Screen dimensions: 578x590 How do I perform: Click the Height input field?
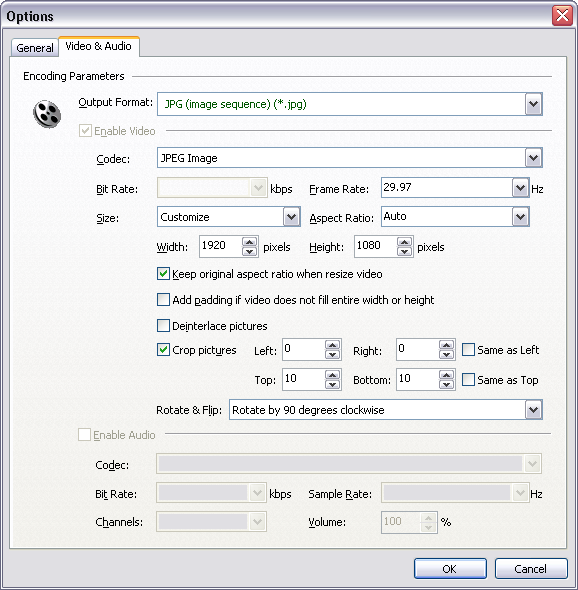click(376, 246)
